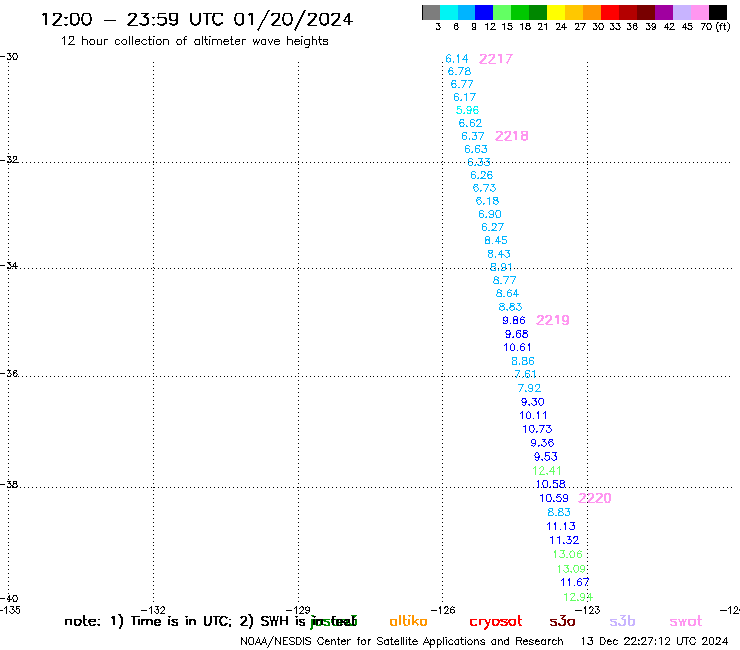The image size is (740, 650).
Task: Click the black color swatch in legend
Action: pos(718,12)
